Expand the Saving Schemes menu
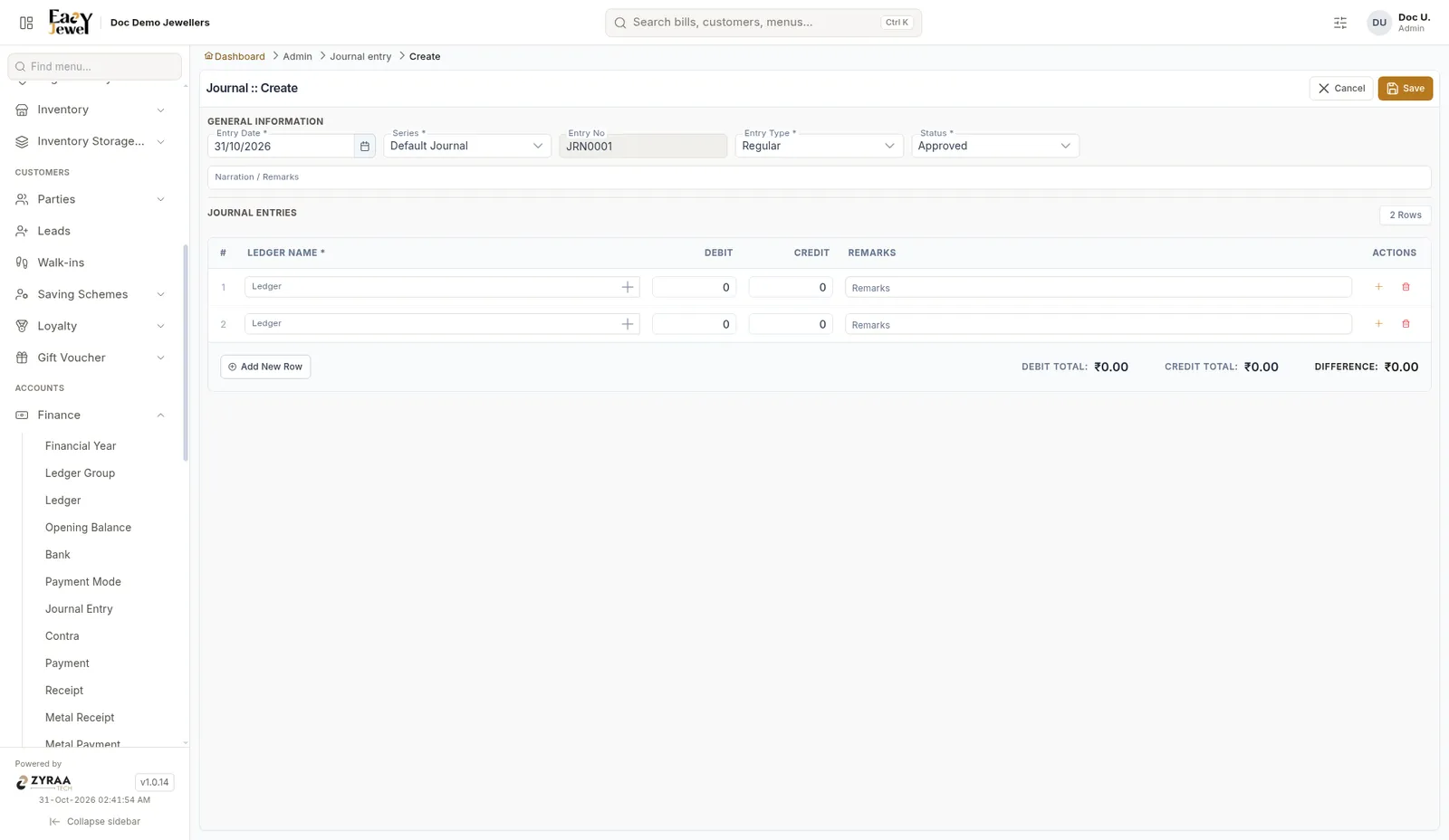This screenshot has height=840, width=1449. [91, 294]
